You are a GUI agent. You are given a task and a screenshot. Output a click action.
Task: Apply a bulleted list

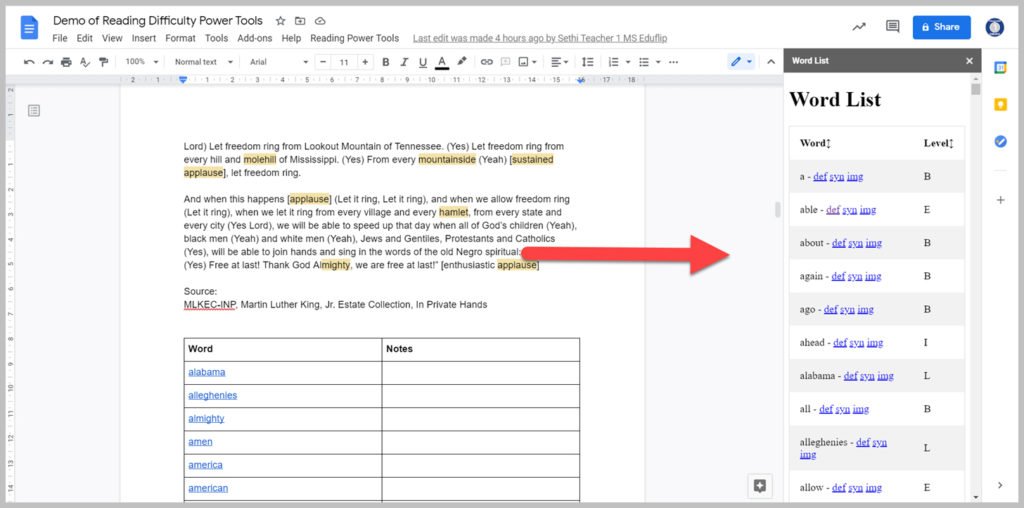[644, 62]
